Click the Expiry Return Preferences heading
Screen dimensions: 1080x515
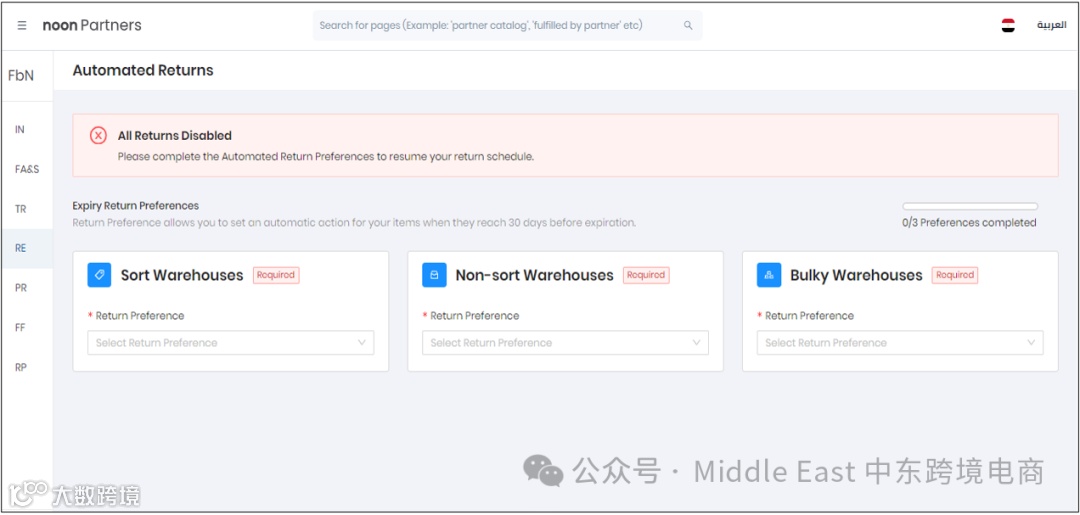click(x=136, y=205)
